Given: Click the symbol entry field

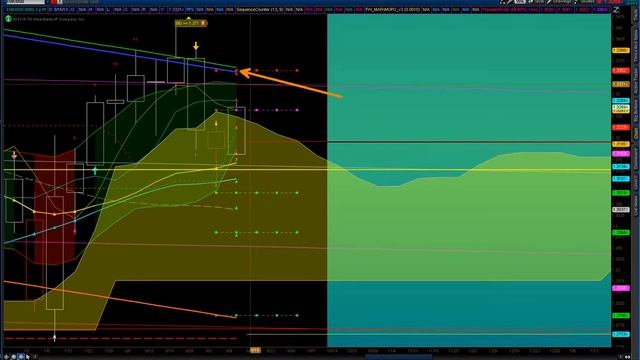Looking at the screenshot, I should tap(25, 2).
